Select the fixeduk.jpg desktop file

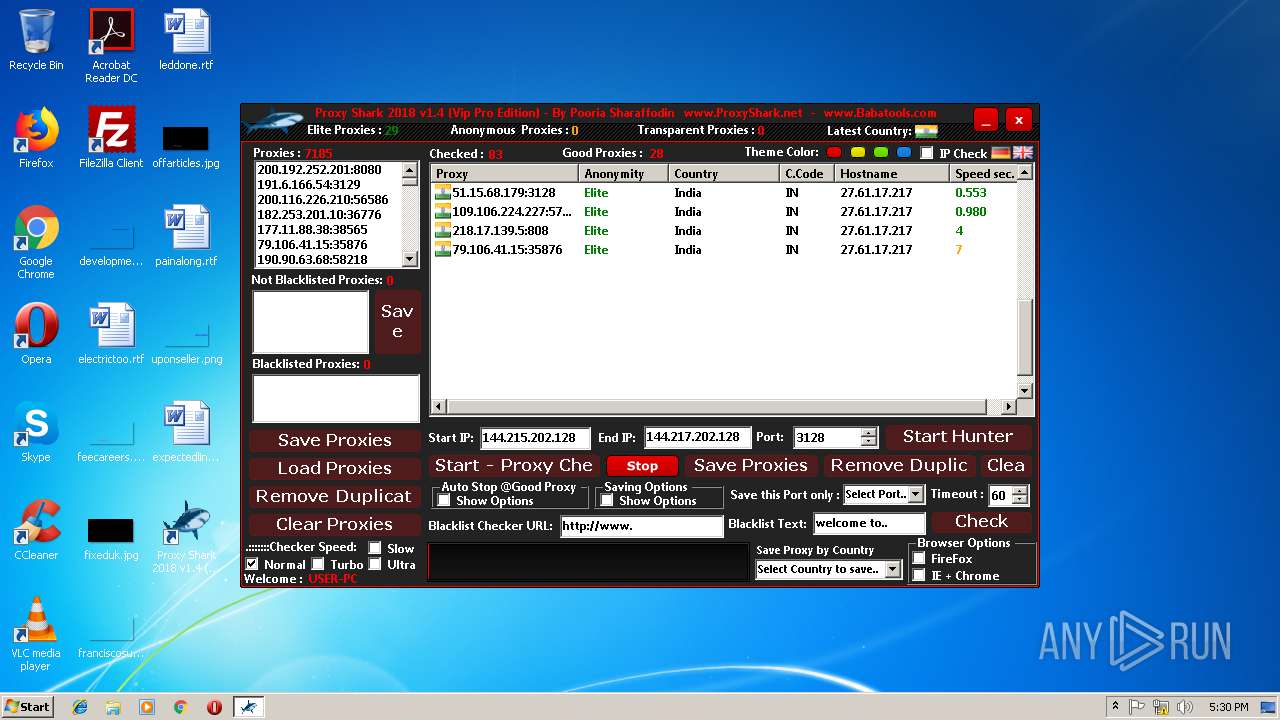pos(111,538)
